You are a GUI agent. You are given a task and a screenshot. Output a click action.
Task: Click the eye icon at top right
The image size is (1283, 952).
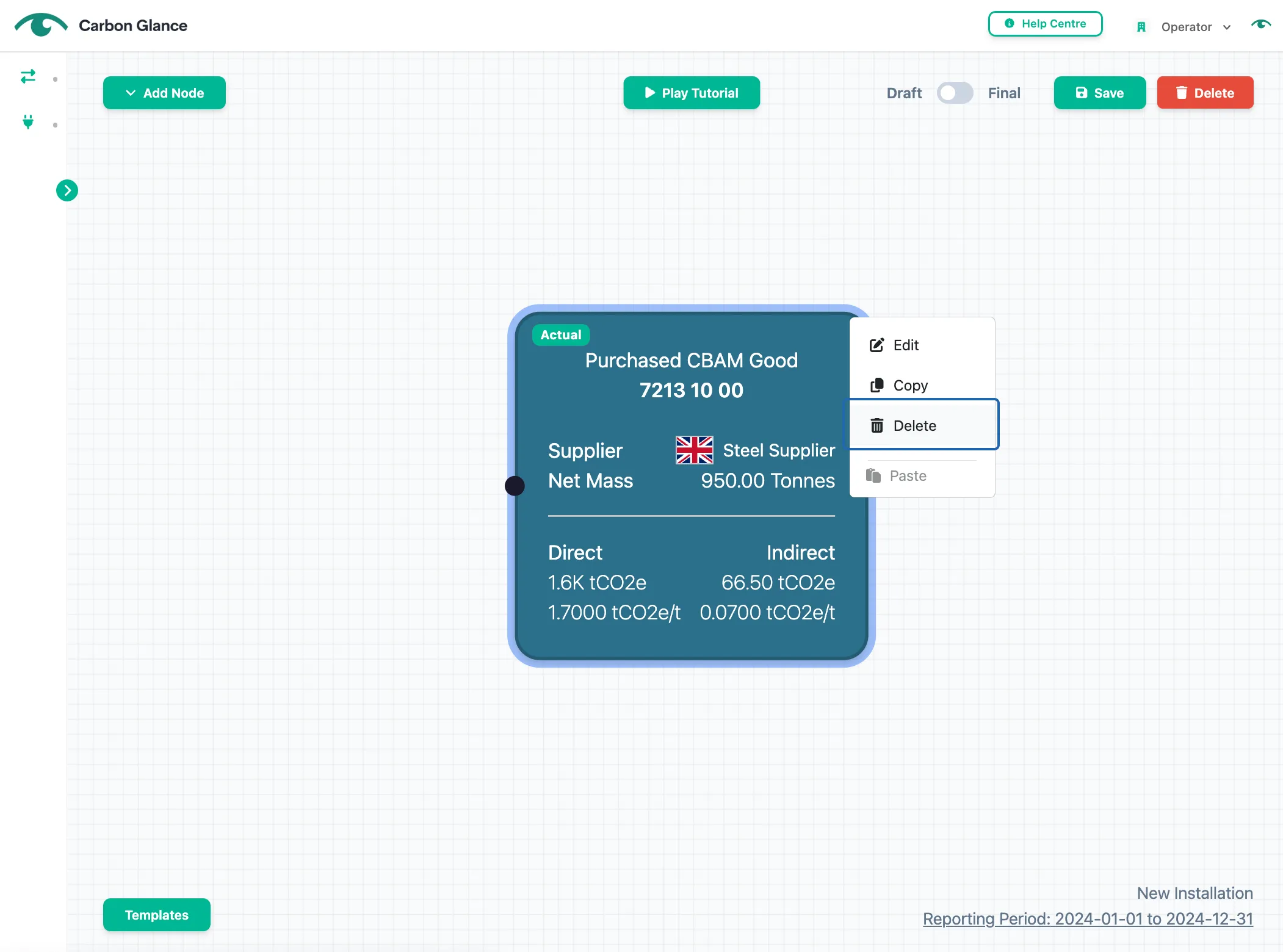tap(1261, 24)
